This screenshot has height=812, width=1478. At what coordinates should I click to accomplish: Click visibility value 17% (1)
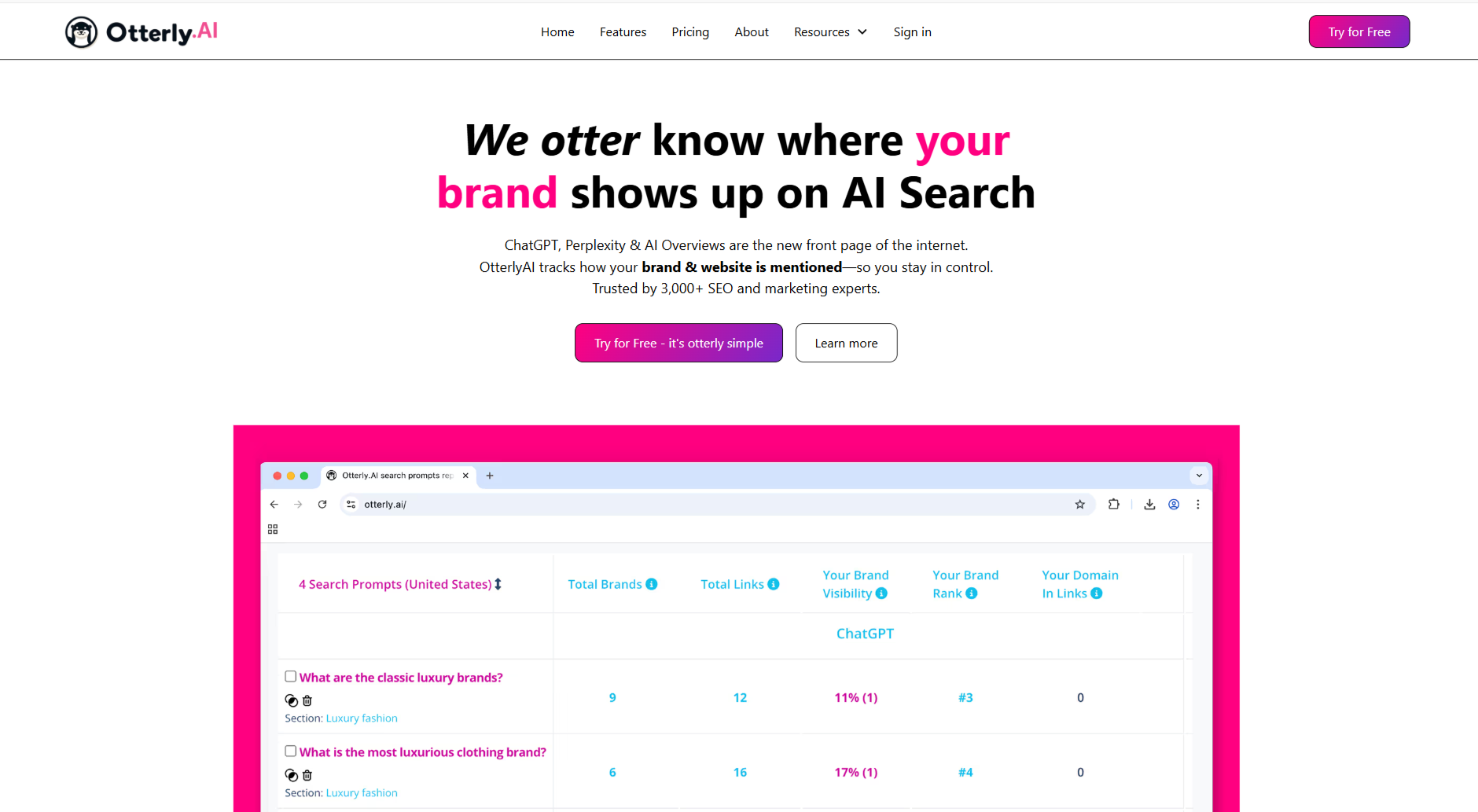(856, 773)
